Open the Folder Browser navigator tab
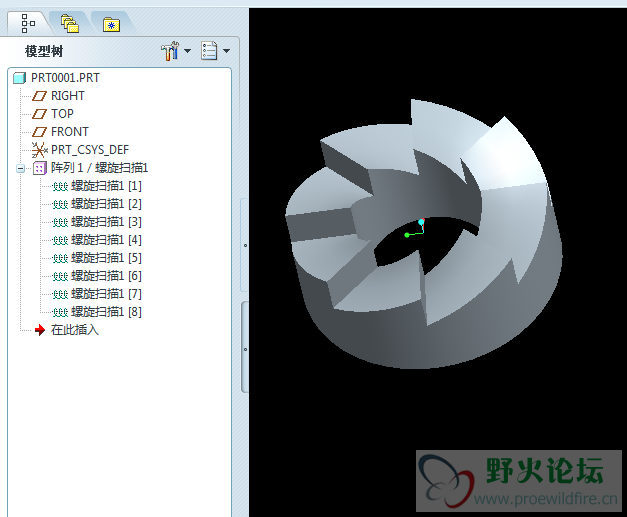This screenshot has height=517, width=627. pyautogui.click(x=70, y=24)
